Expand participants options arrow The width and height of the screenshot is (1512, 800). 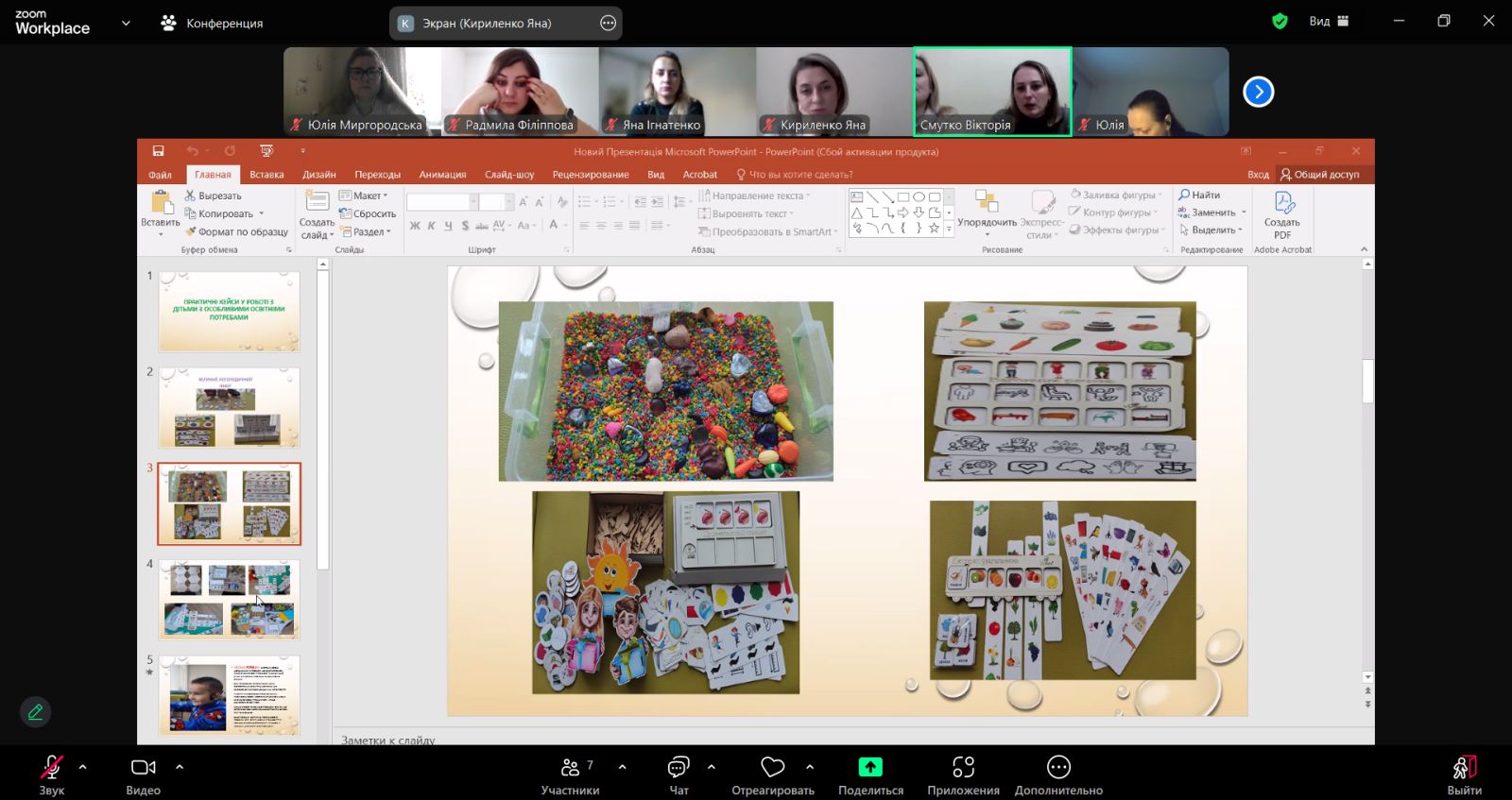(622, 767)
